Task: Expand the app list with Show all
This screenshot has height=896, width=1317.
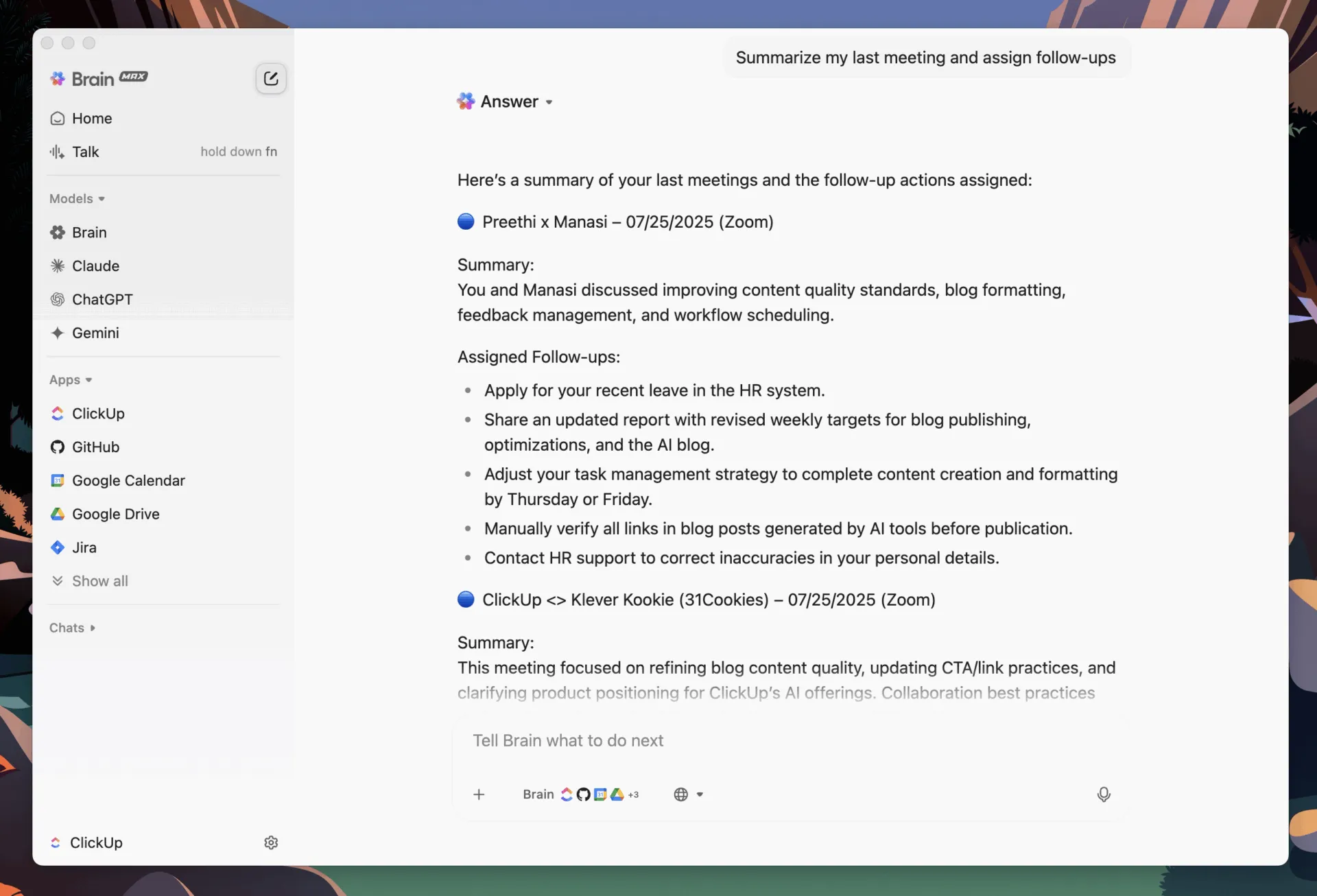Action: 90,582
